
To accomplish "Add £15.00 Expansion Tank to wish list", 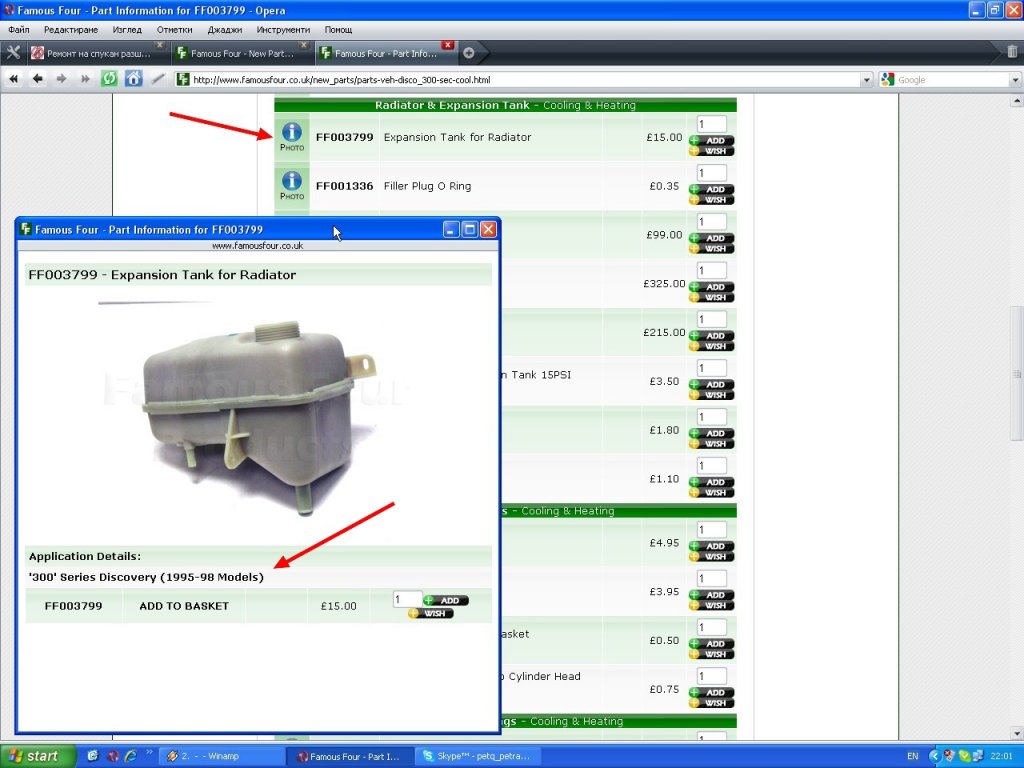I will [712, 151].
